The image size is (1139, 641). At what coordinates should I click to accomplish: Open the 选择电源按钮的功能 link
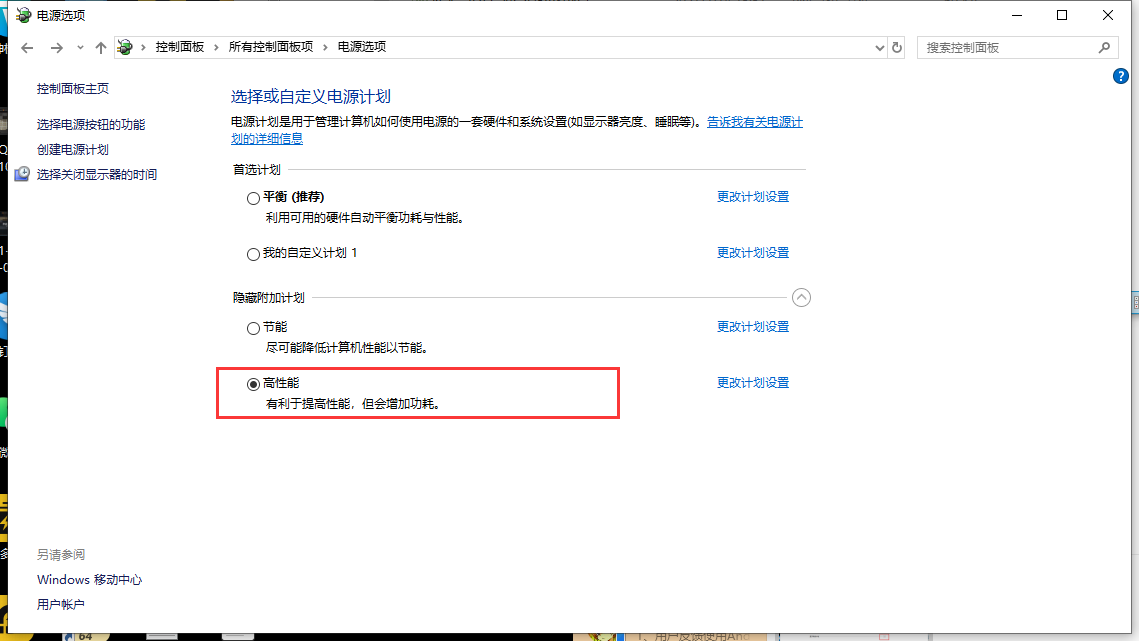tap(90, 125)
